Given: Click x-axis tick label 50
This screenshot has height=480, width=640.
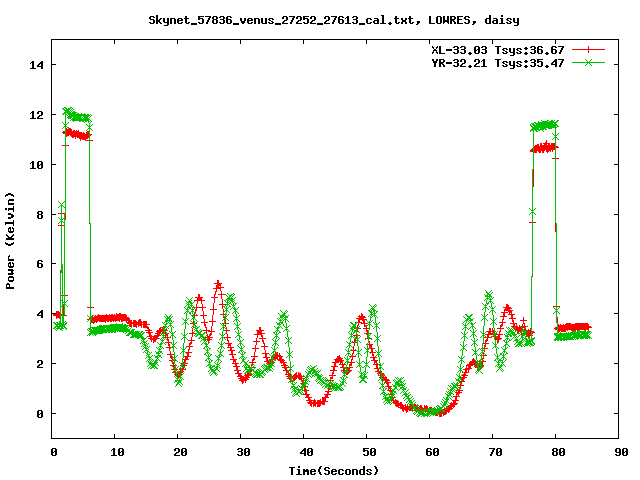Looking at the screenshot, I should (369, 452).
